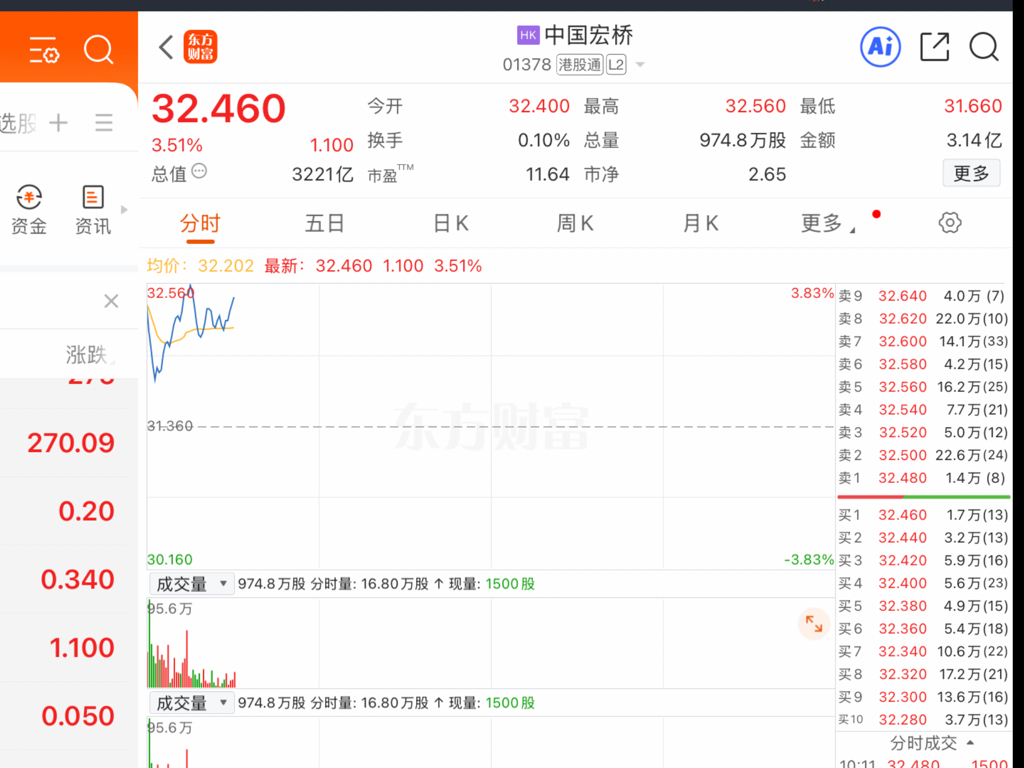Tap the sidebar search magnifier

(99, 50)
